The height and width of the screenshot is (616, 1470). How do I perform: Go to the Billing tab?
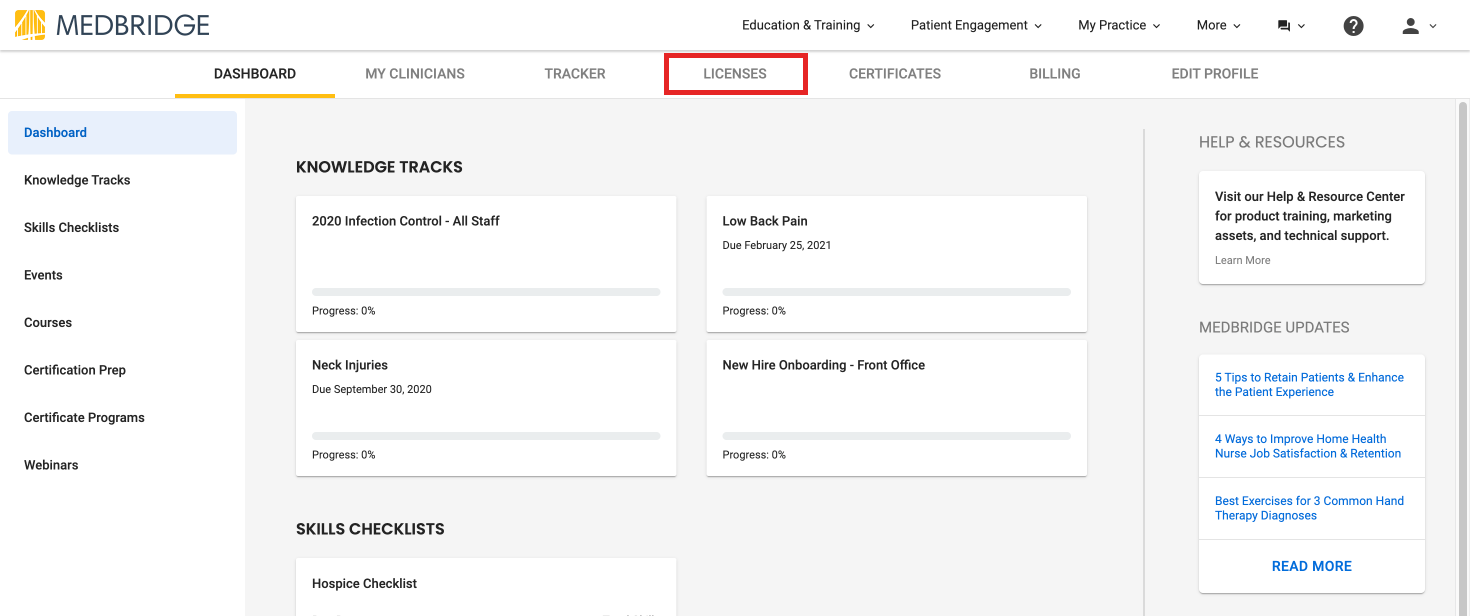tap(1055, 74)
